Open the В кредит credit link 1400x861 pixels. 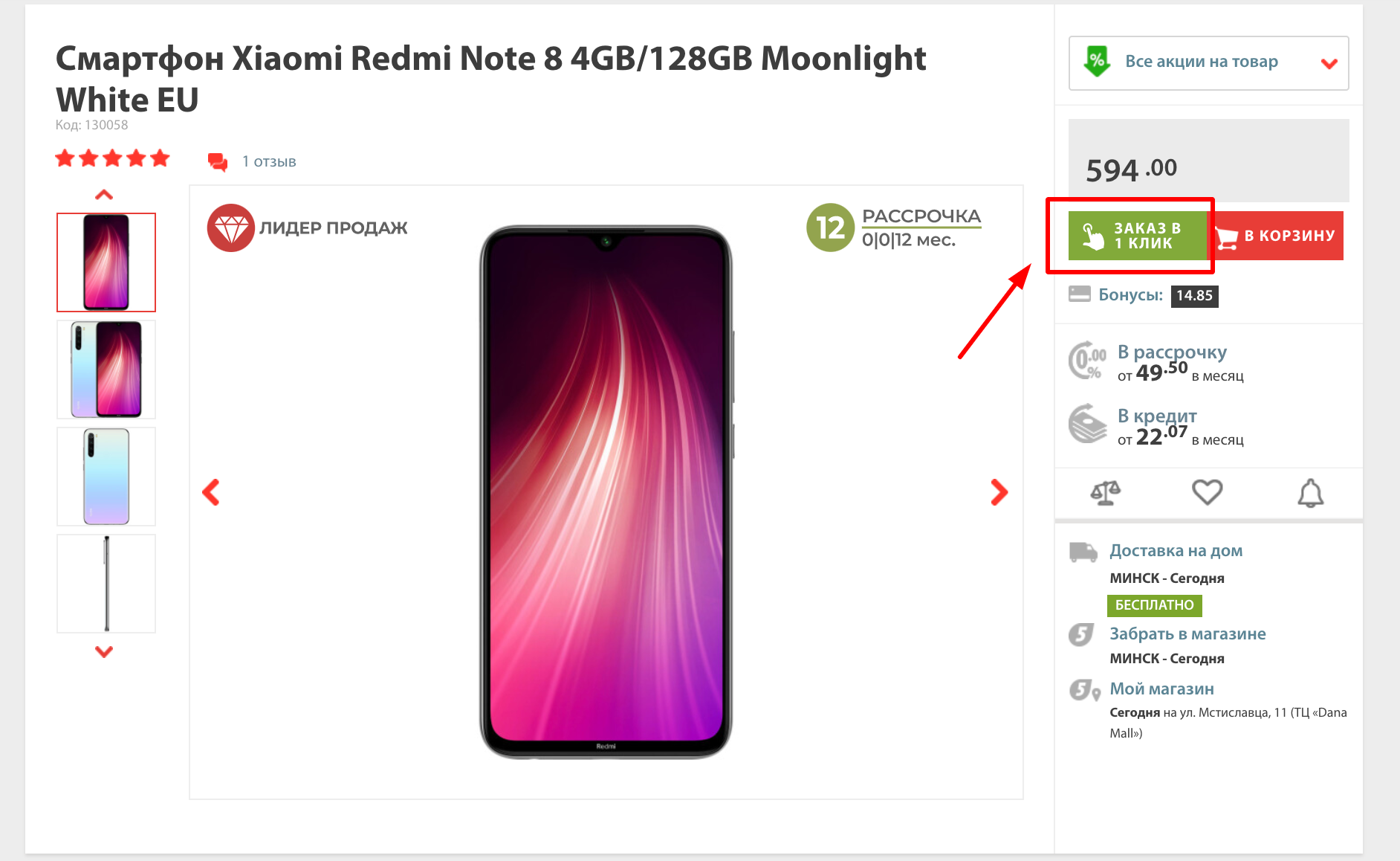[1157, 416]
